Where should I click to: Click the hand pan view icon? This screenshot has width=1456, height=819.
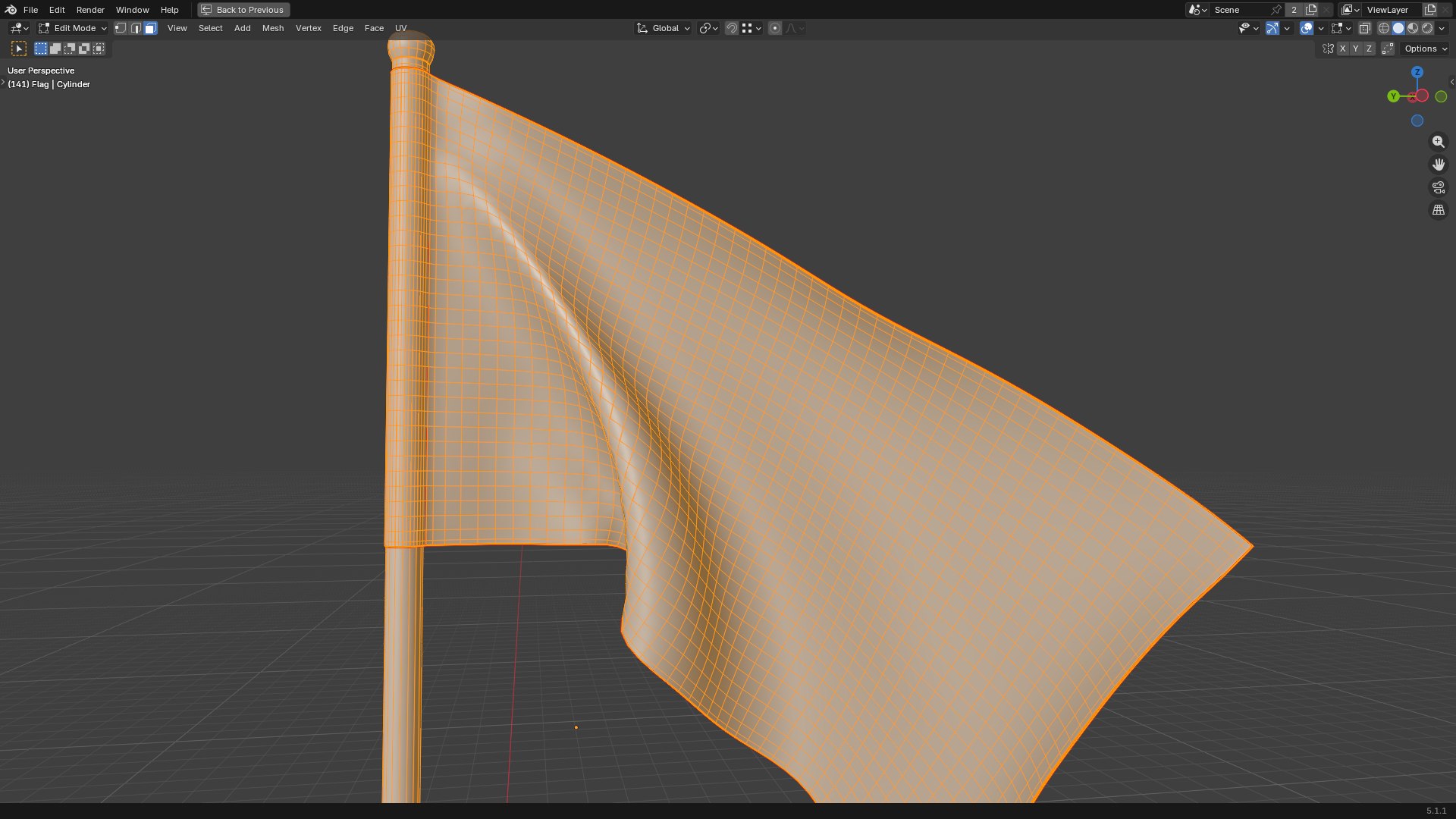[1438, 165]
